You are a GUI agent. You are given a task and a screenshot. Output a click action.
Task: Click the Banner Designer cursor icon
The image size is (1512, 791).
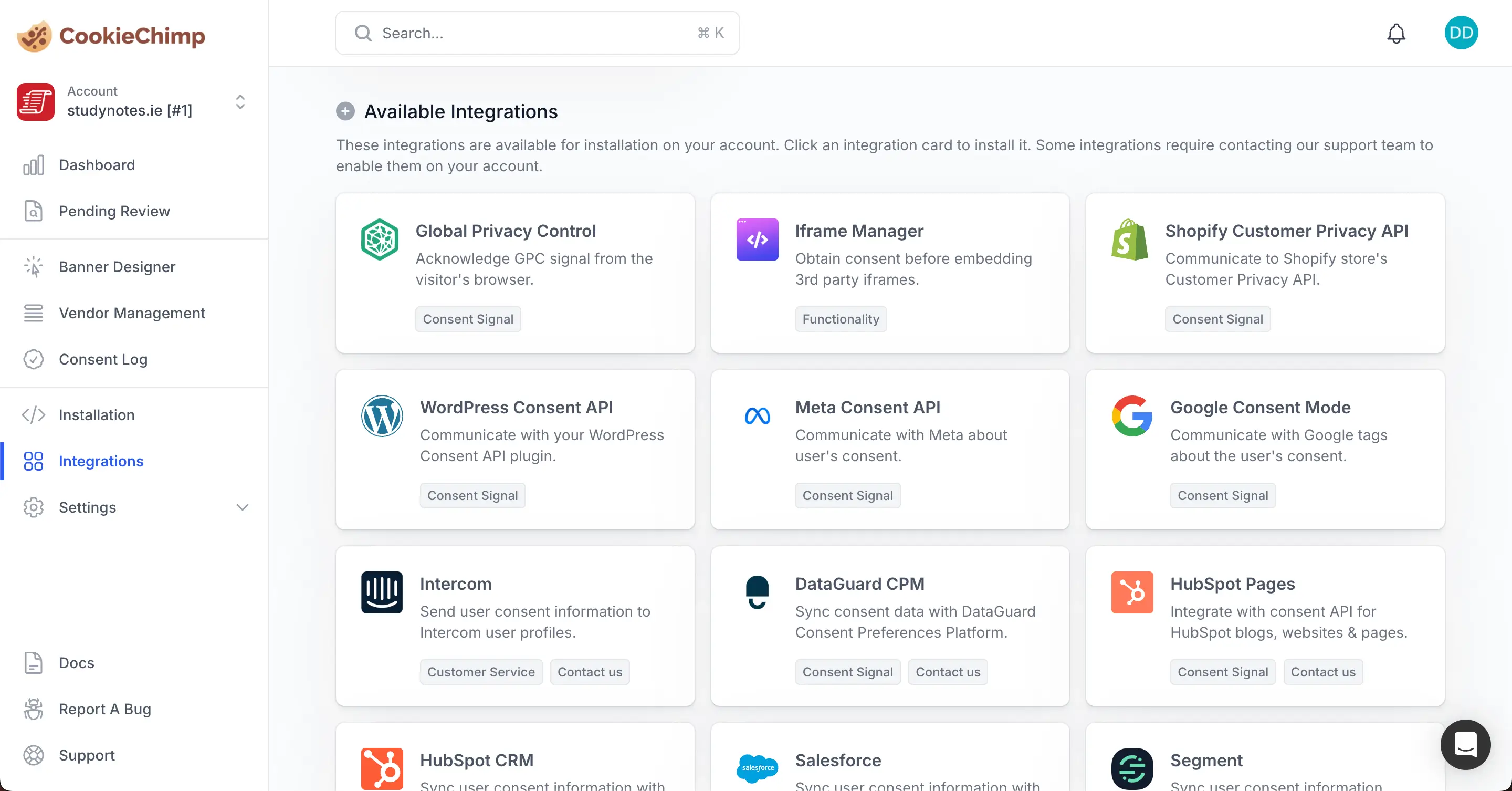(x=34, y=267)
